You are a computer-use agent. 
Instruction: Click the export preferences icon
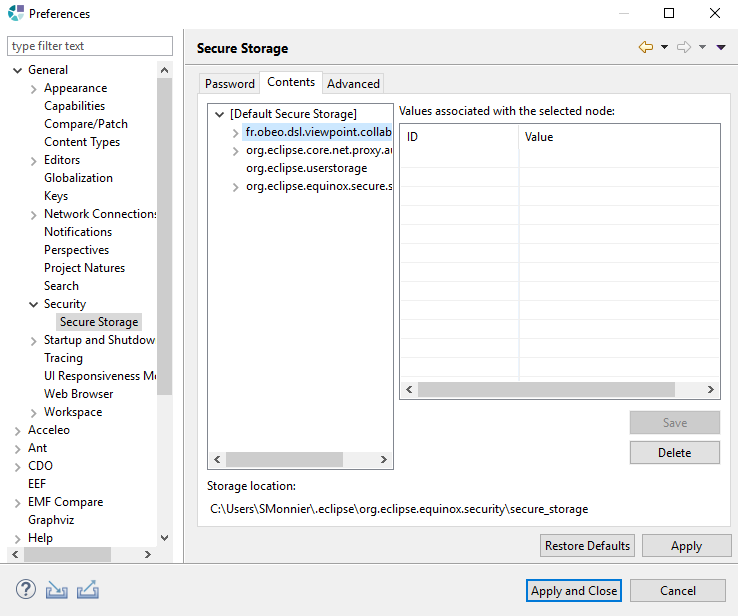tap(87, 590)
